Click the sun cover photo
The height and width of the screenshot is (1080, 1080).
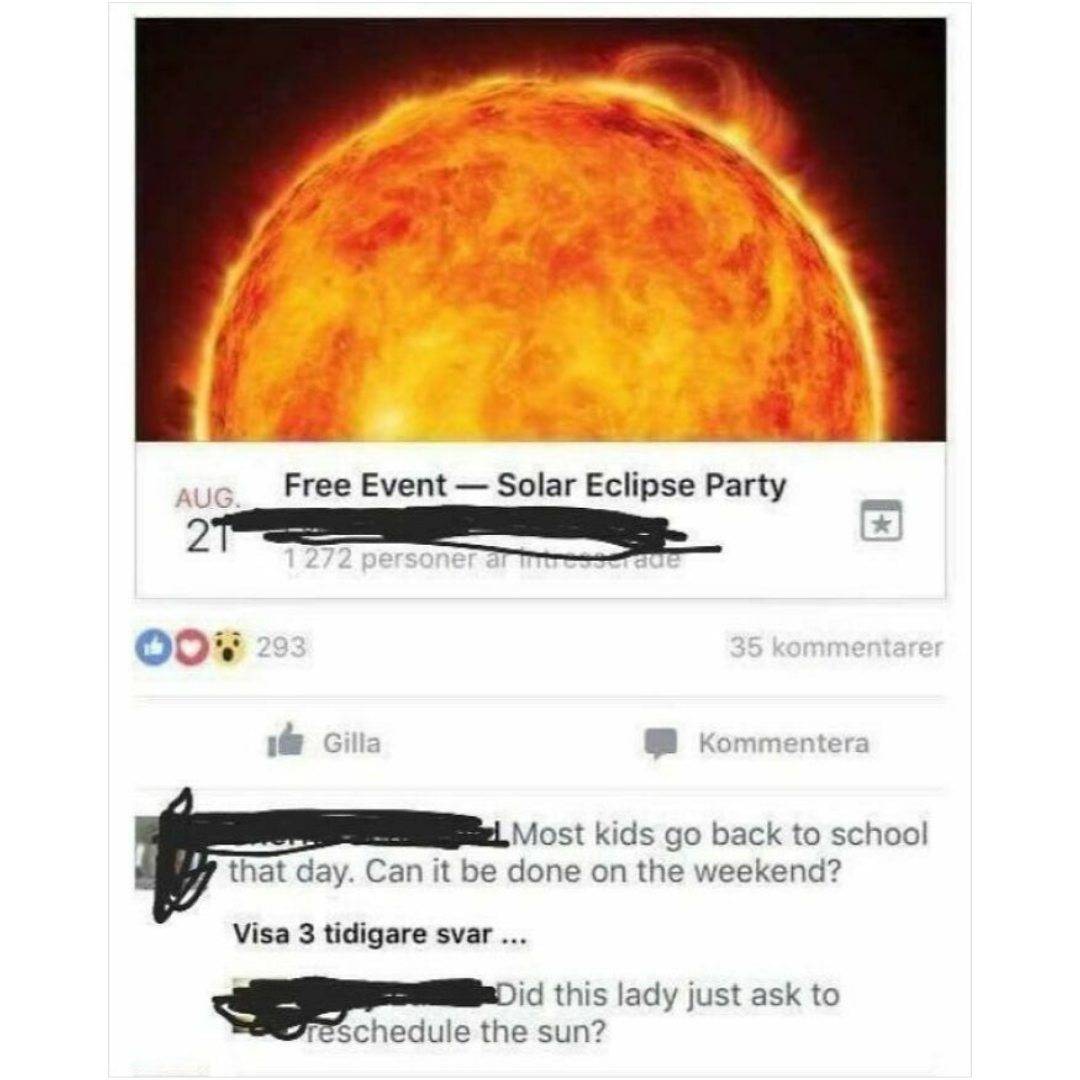(541, 230)
